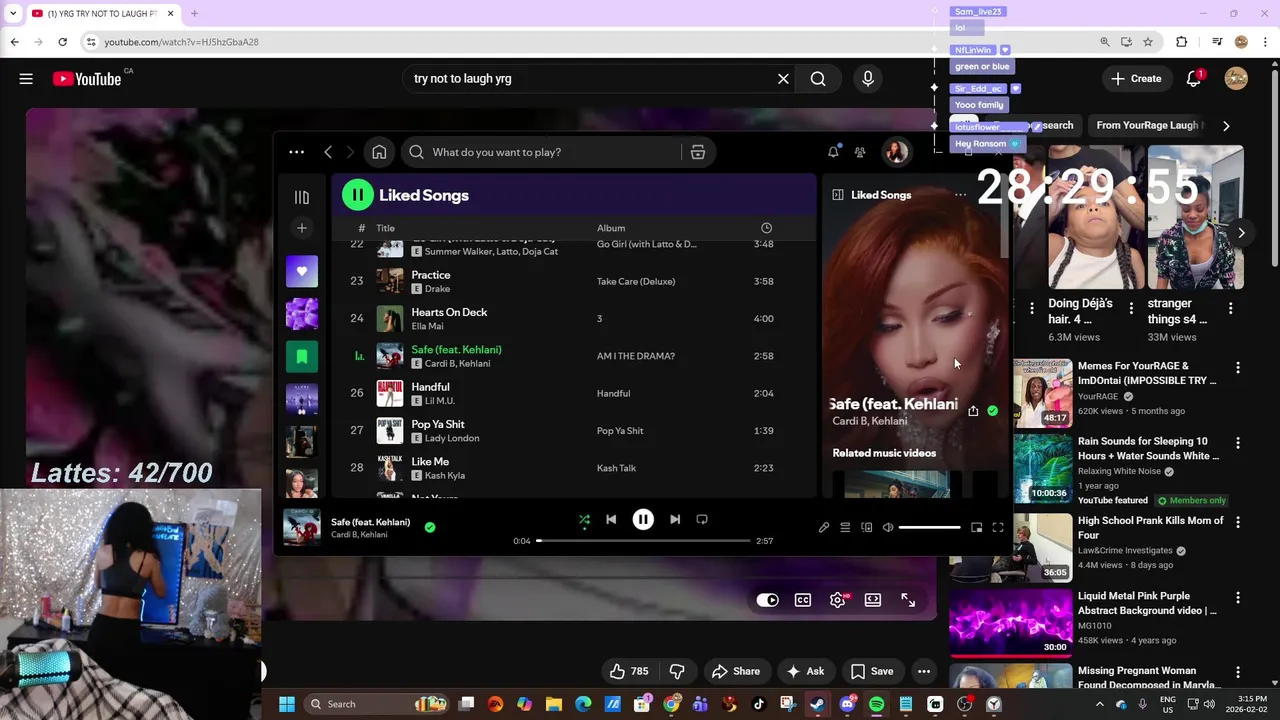Toggle YouTube autoplay switch
This screenshot has width=1280, height=720.
(x=768, y=600)
